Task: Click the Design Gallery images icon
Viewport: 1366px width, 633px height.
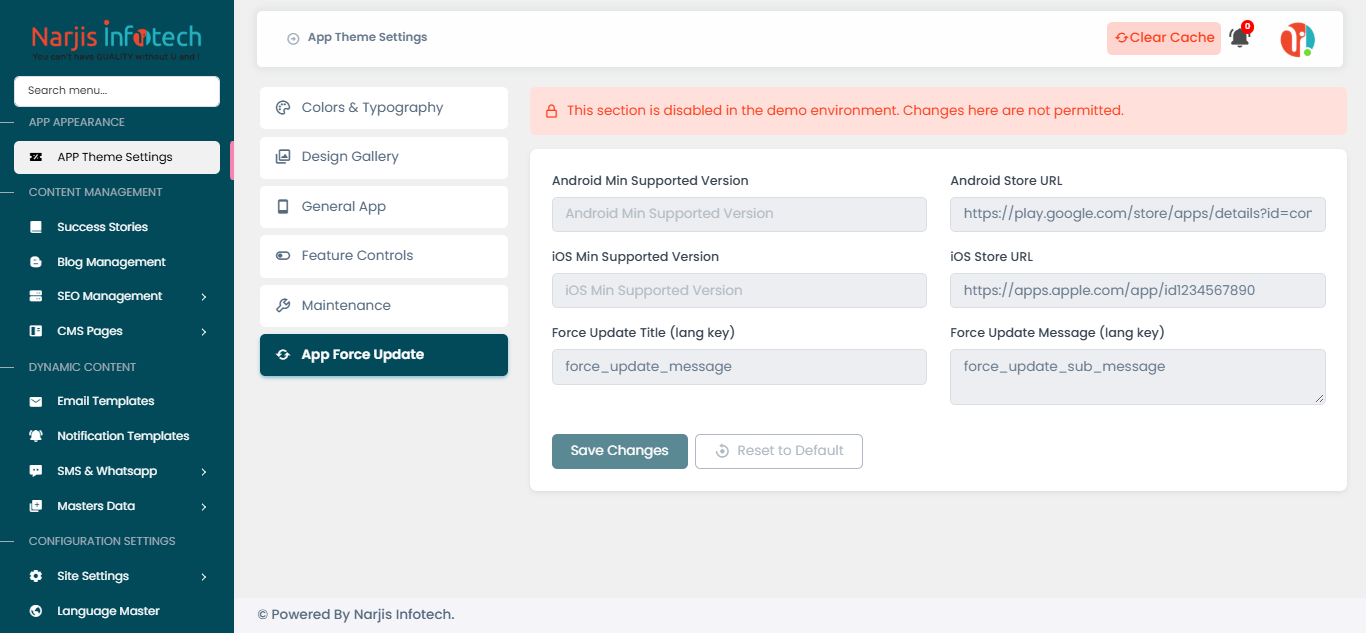Action: 283,157
